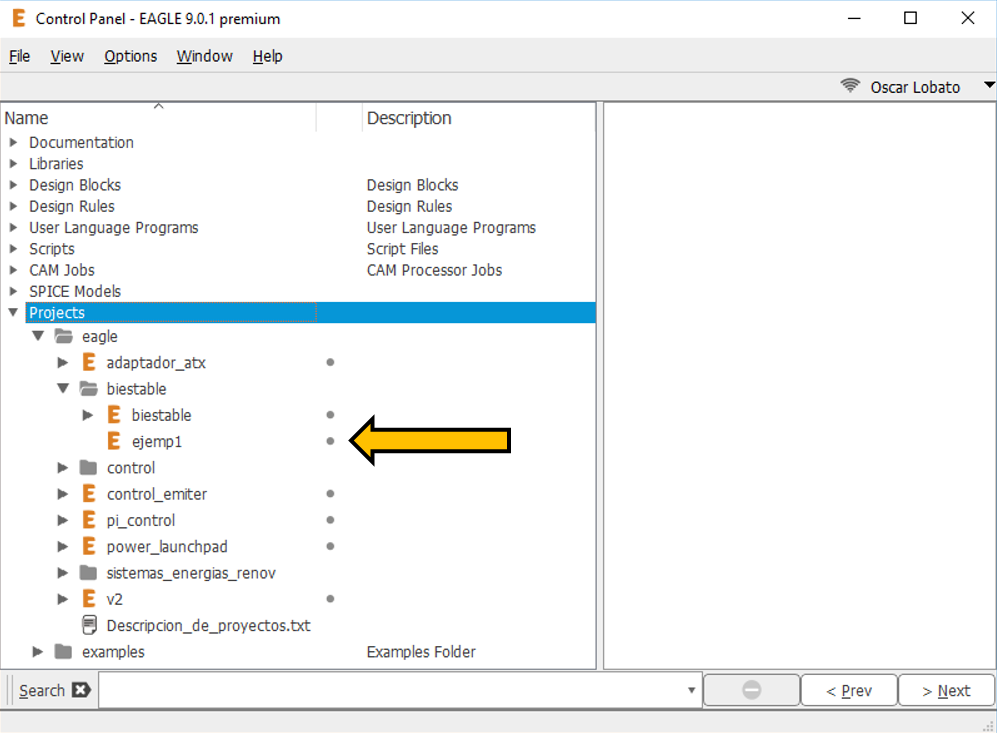Image resolution: width=997 pixels, height=733 pixels.
Task: Click the ejemp1 EAGLE project icon
Action: coord(114,441)
